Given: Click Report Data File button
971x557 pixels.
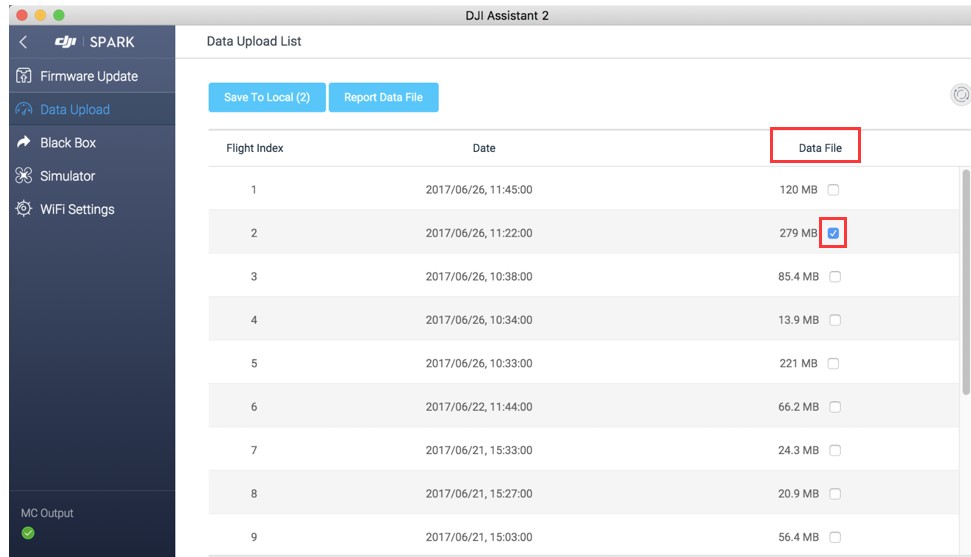Looking at the screenshot, I should (x=383, y=97).
